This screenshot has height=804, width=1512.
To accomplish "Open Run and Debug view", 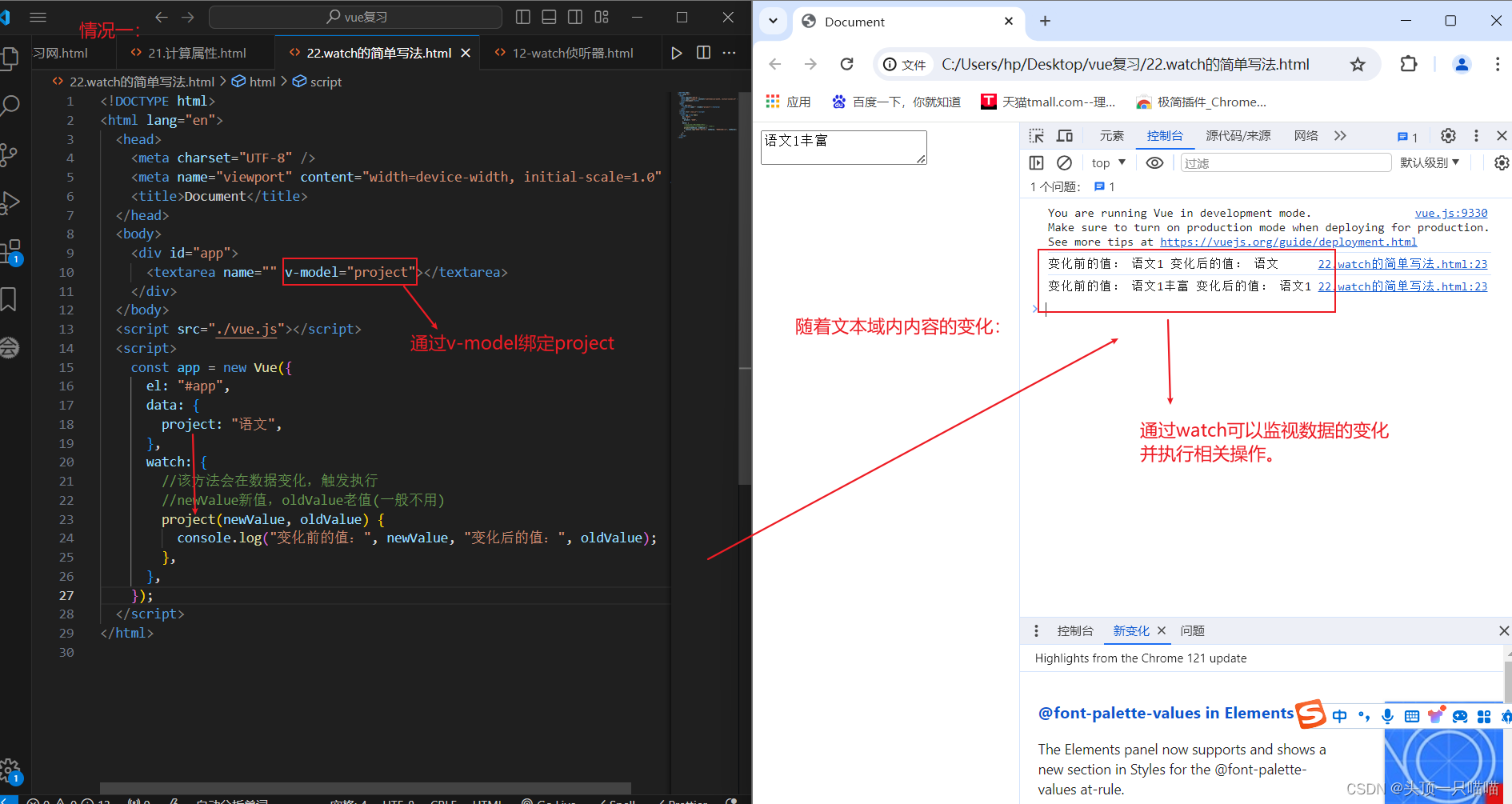I will (10, 202).
